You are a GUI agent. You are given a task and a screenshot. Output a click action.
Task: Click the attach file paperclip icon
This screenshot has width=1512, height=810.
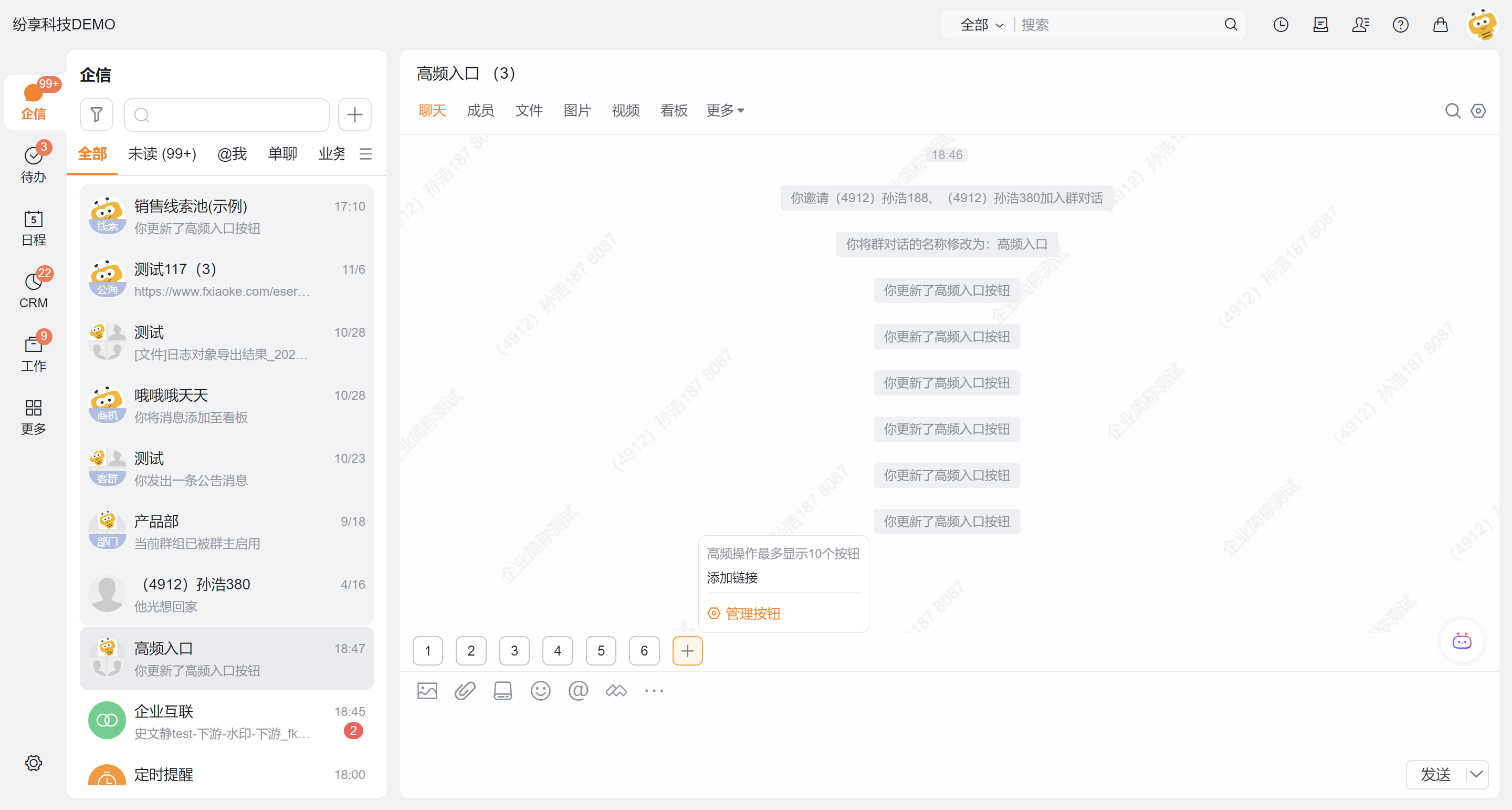[x=465, y=691]
